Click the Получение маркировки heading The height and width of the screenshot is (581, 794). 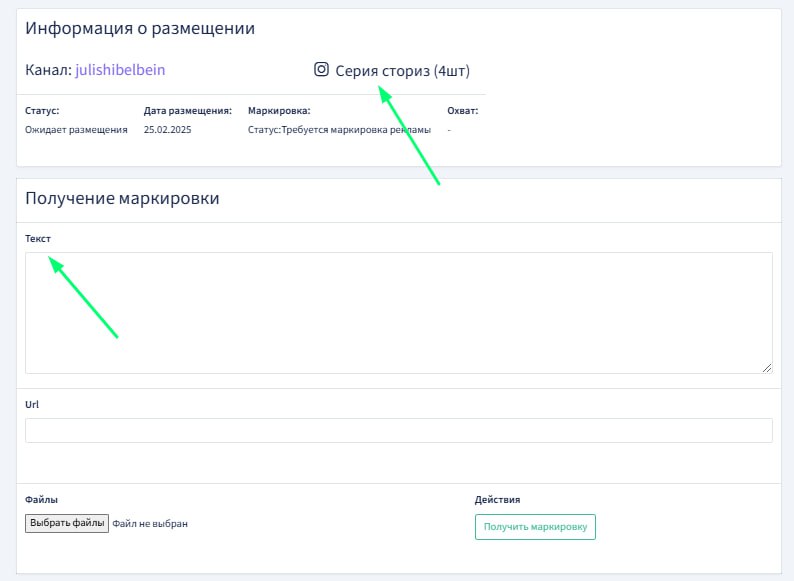[x=122, y=198]
